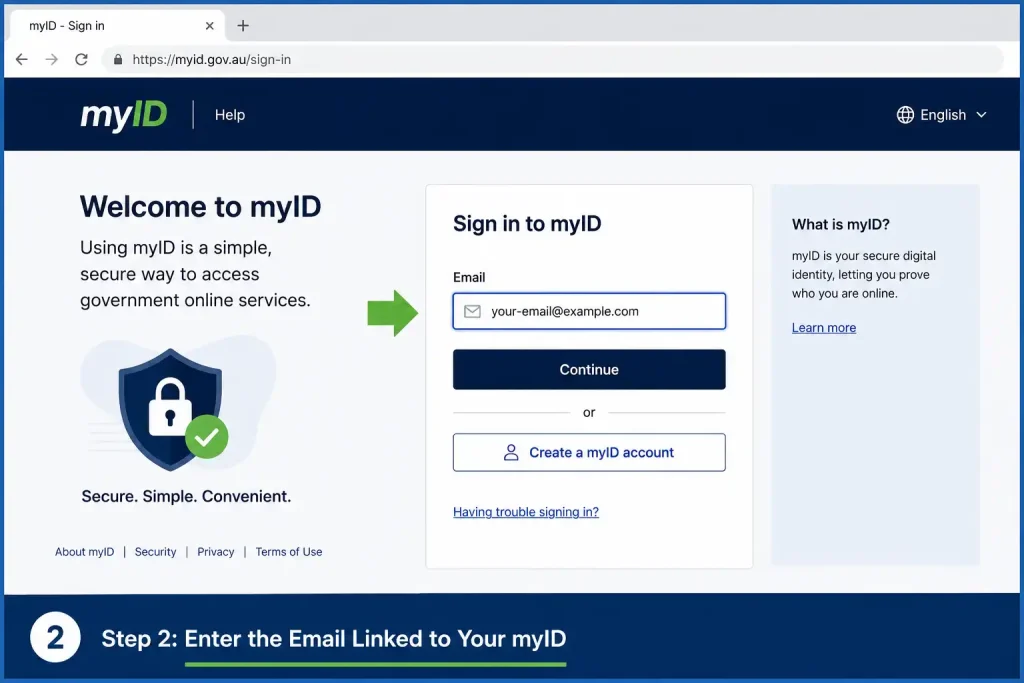Click the 'Sign in to myID' heading

coord(527,224)
